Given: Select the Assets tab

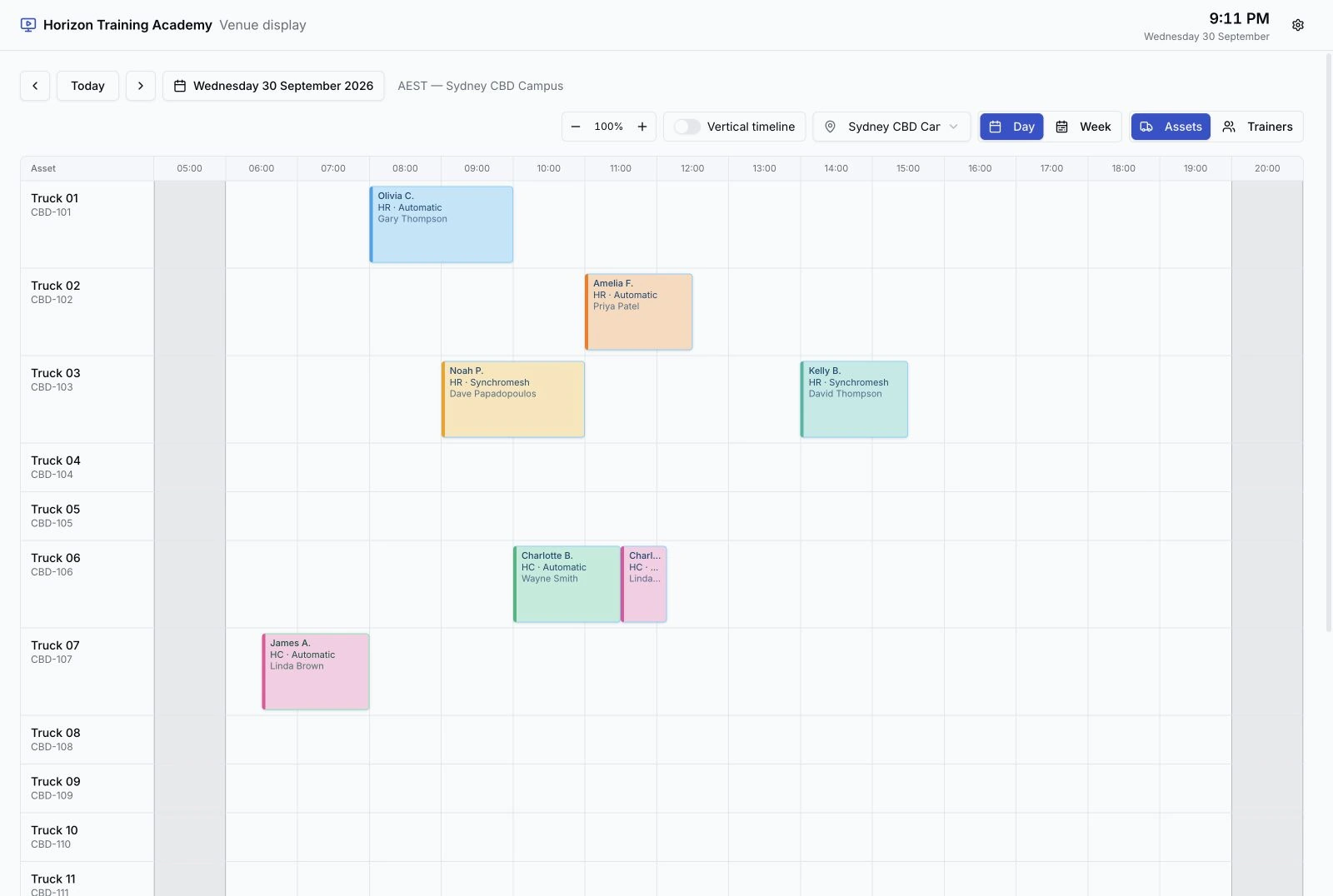Looking at the screenshot, I should click(1171, 127).
